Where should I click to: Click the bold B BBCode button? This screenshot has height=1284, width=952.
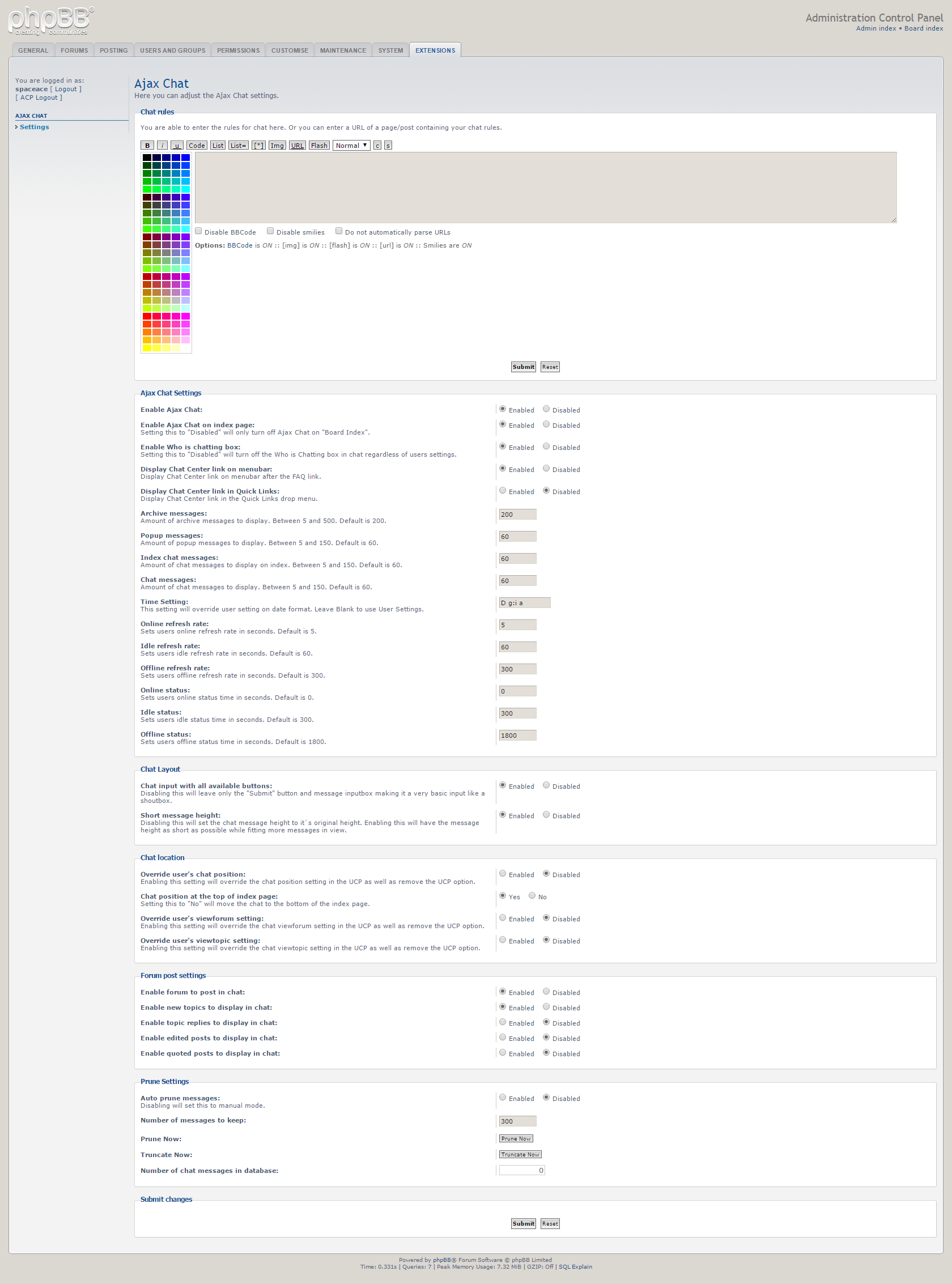(x=147, y=145)
